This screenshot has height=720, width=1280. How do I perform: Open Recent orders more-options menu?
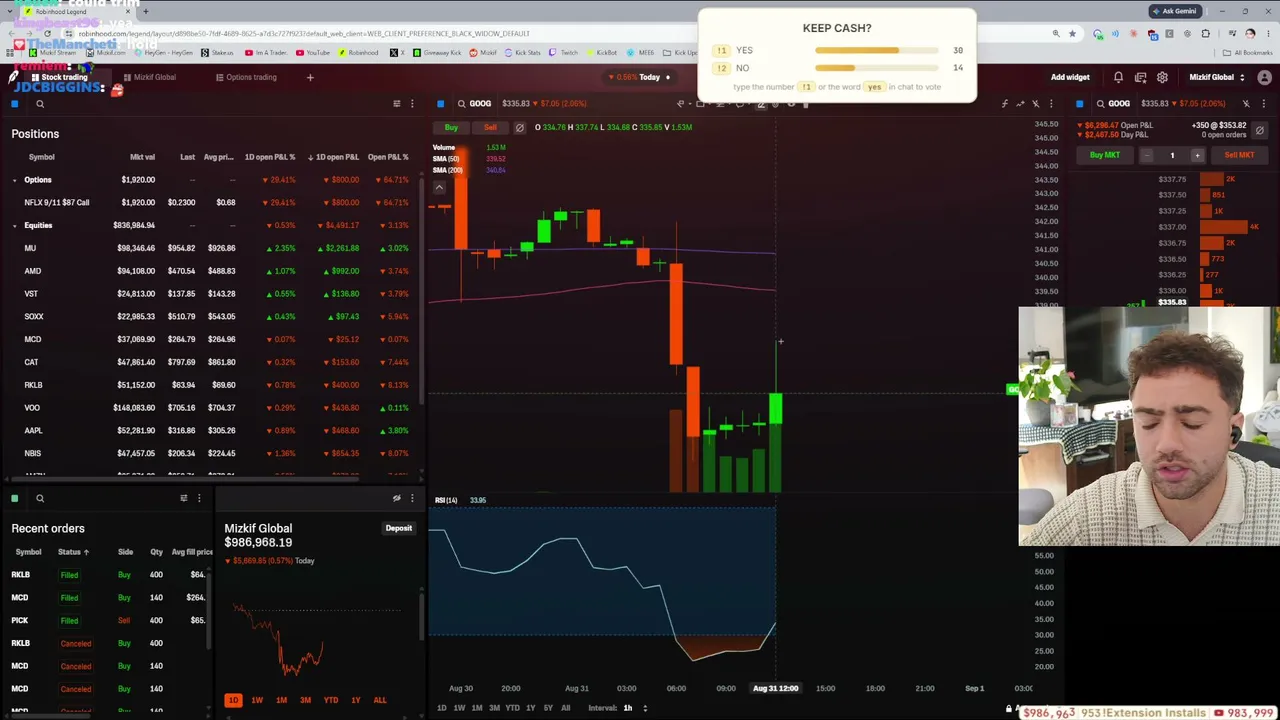tap(199, 498)
